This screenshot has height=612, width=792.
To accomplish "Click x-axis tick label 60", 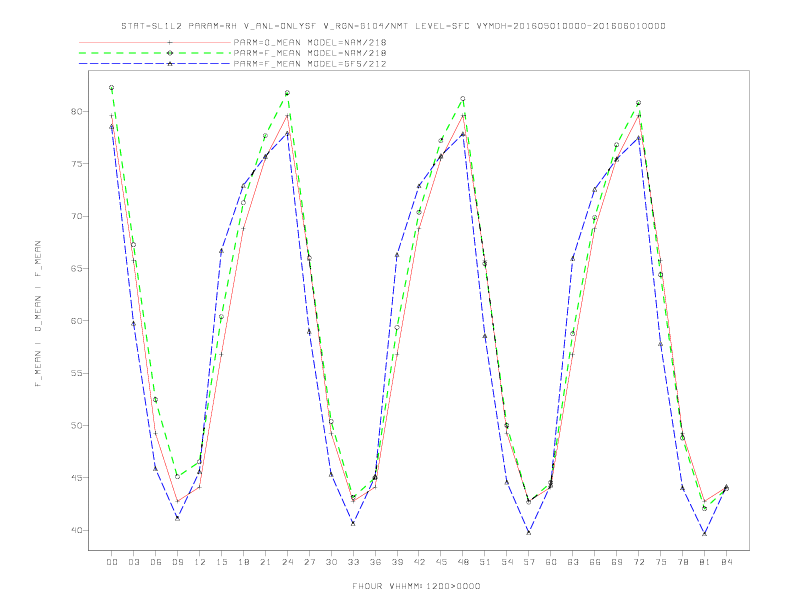I will pyautogui.click(x=551, y=562).
